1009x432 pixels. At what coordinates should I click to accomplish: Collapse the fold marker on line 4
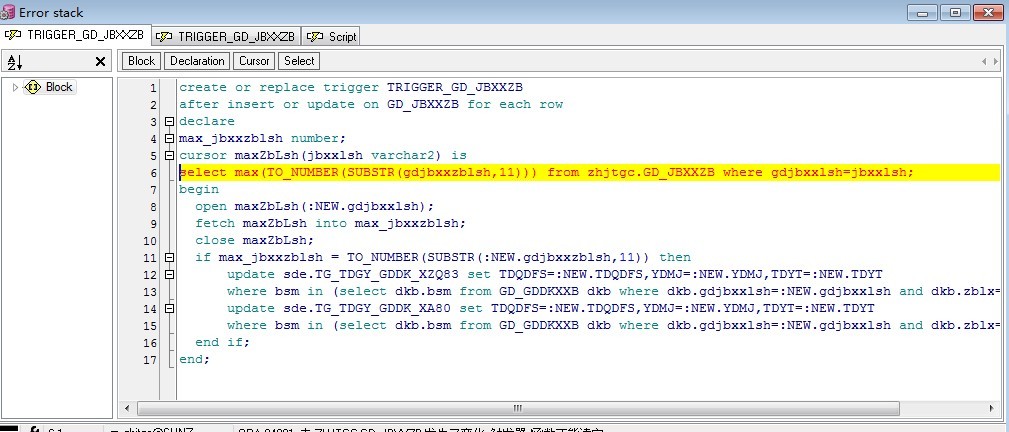169,138
